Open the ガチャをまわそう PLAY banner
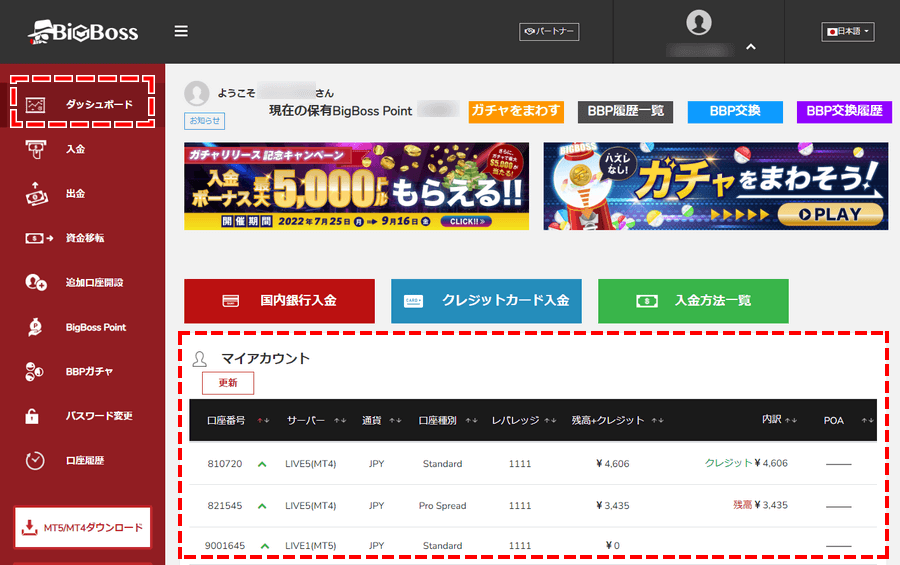This screenshot has height=565, width=900. pyautogui.click(x=716, y=186)
